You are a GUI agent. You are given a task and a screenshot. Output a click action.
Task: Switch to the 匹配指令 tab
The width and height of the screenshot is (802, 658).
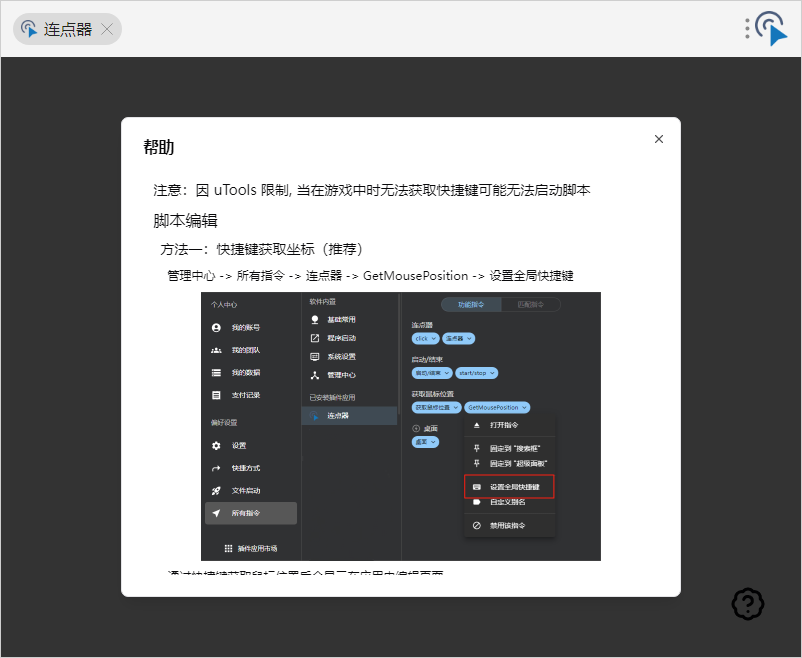530,304
